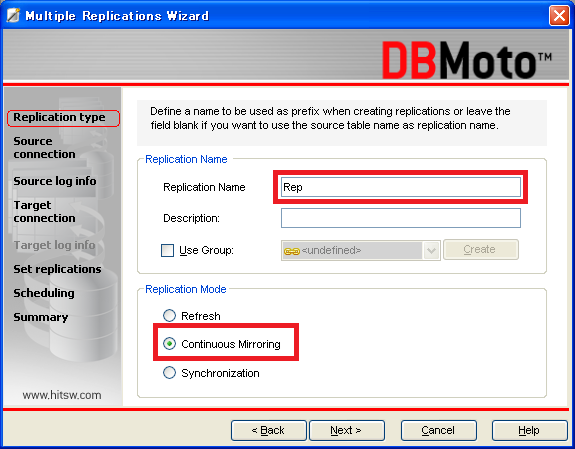Select the Refresh replication mode

(x=169, y=315)
